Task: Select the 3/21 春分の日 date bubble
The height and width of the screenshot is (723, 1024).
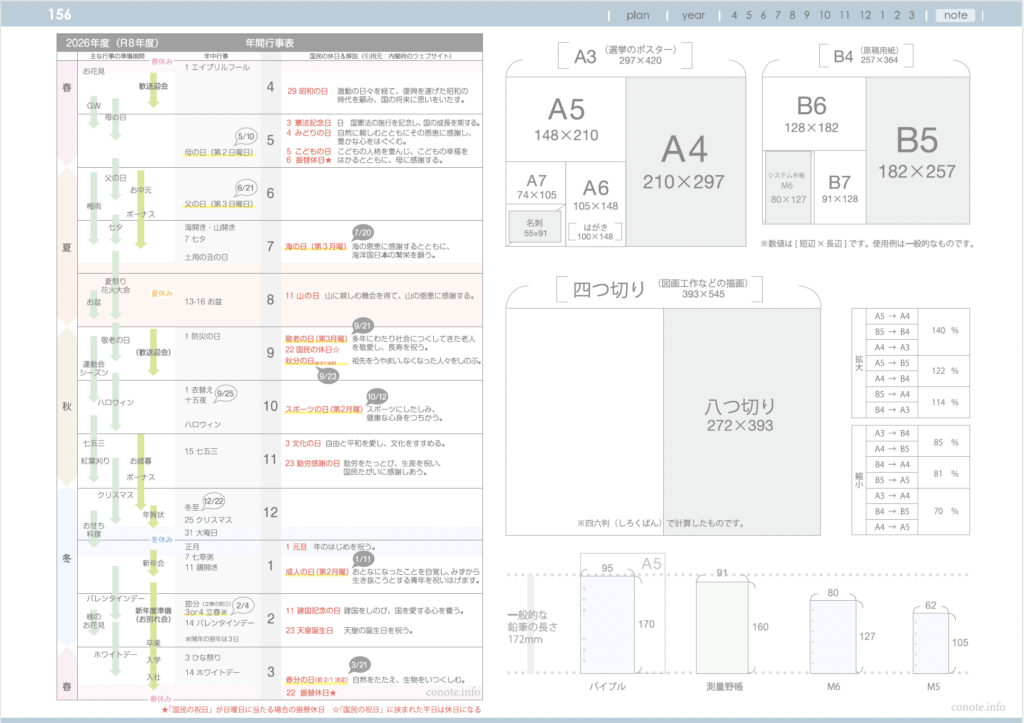Action: pyautogui.click(x=362, y=665)
